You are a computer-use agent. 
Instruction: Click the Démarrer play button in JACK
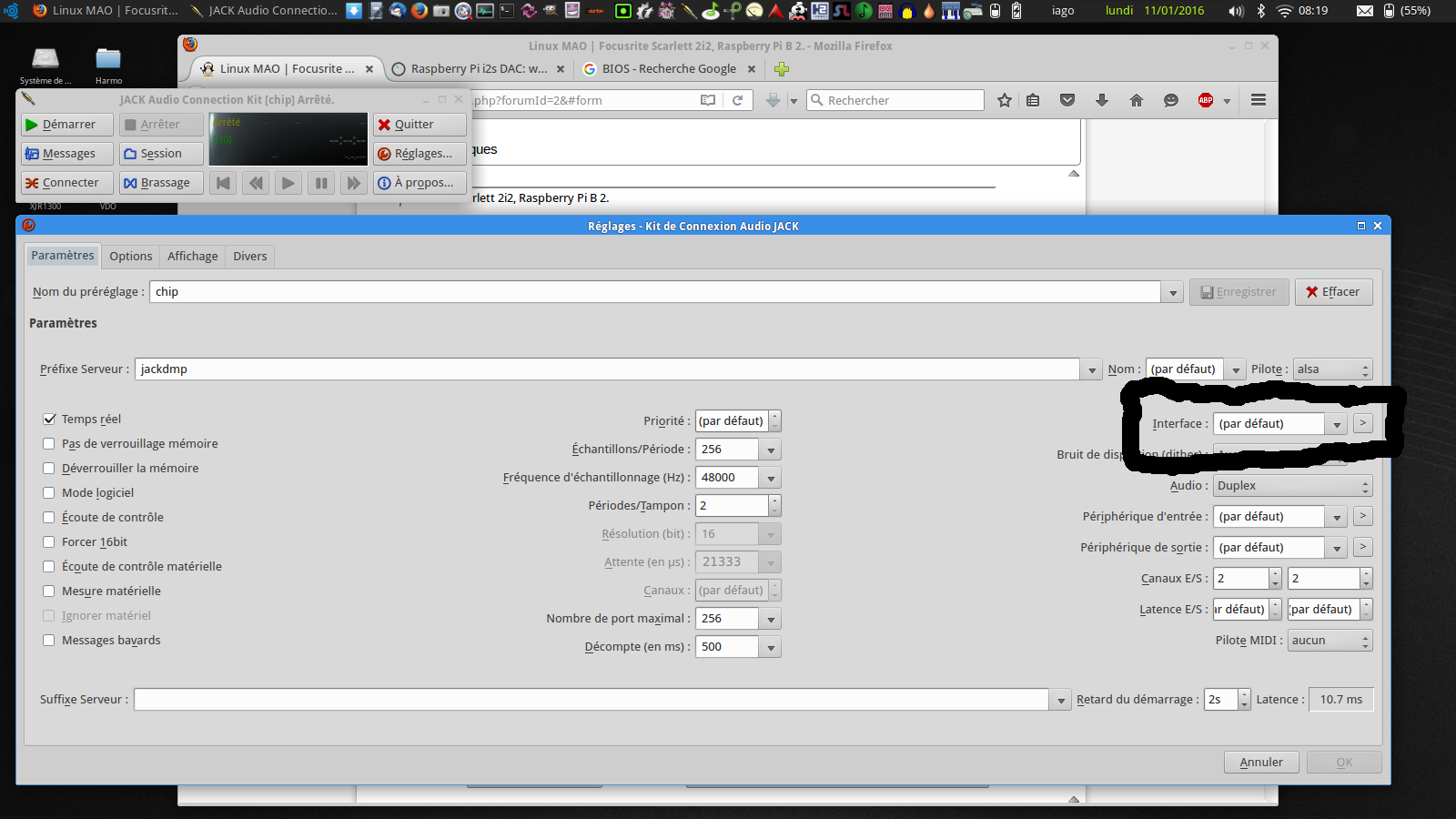point(67,125)
